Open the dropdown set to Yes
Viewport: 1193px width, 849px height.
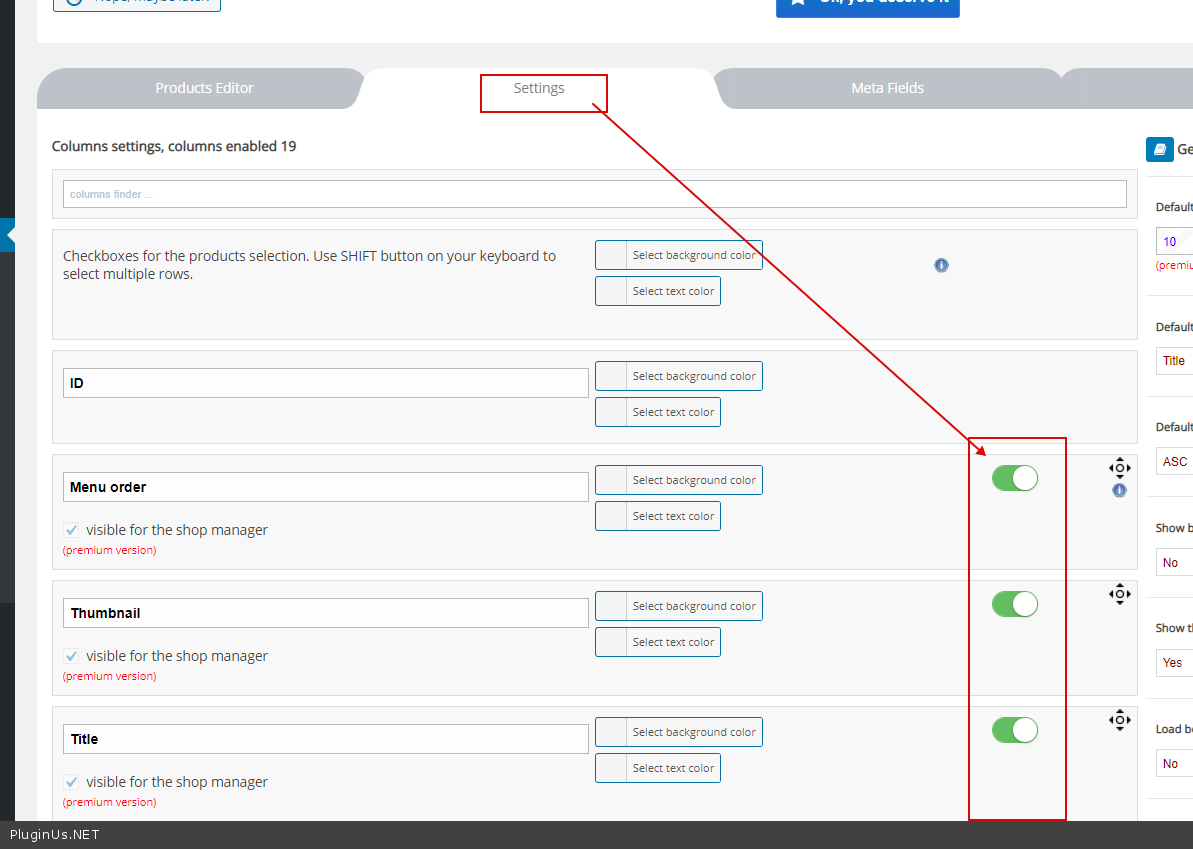[1175, 662]
